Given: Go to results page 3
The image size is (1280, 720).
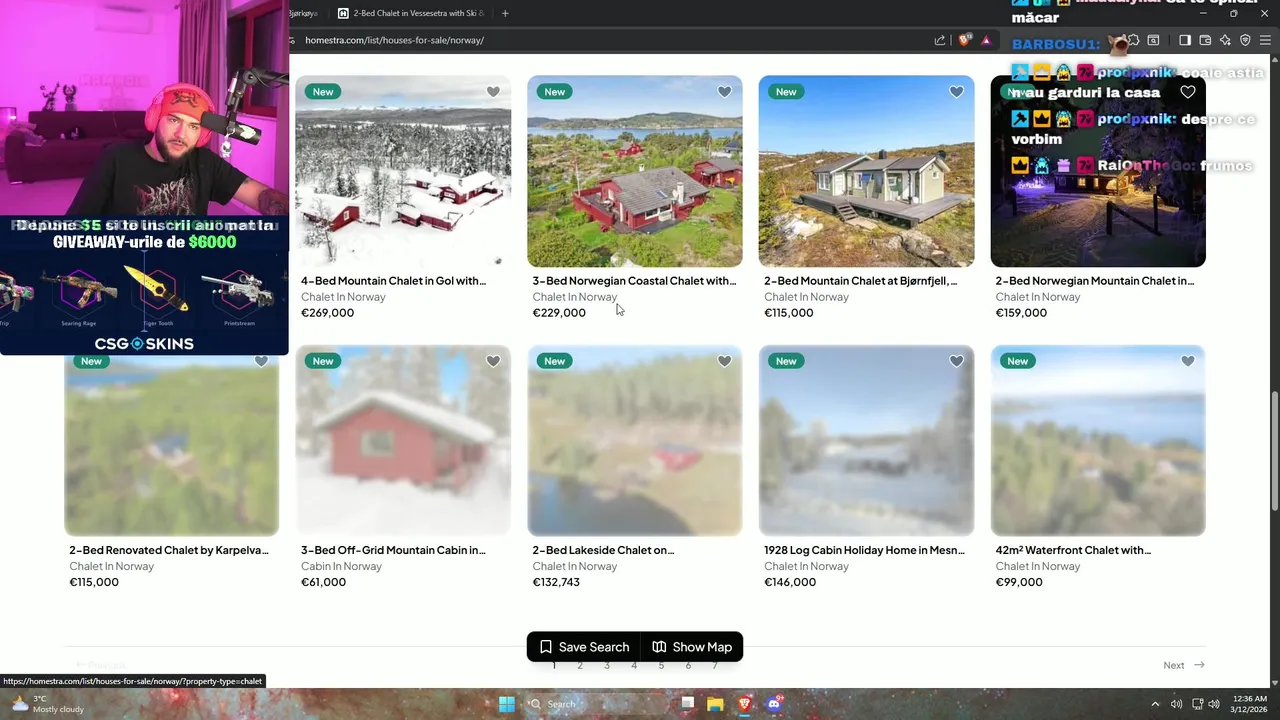Looking at the screenshot, I should tap(607, 665).
